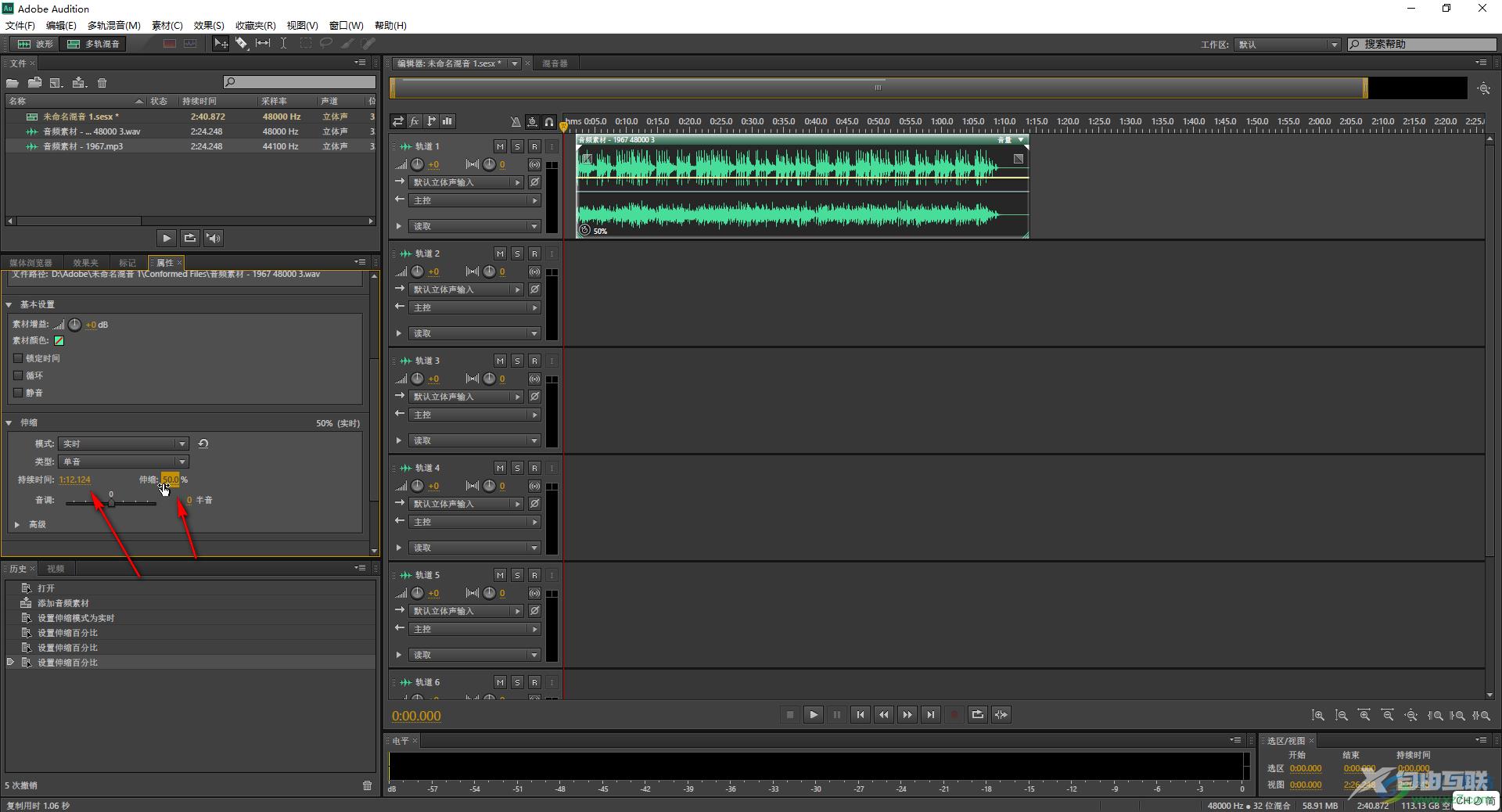Open 轨道 1 默认立体声输入 input dropdown
The height and width of the screenshot is (812, 1502).
[467, 182]
